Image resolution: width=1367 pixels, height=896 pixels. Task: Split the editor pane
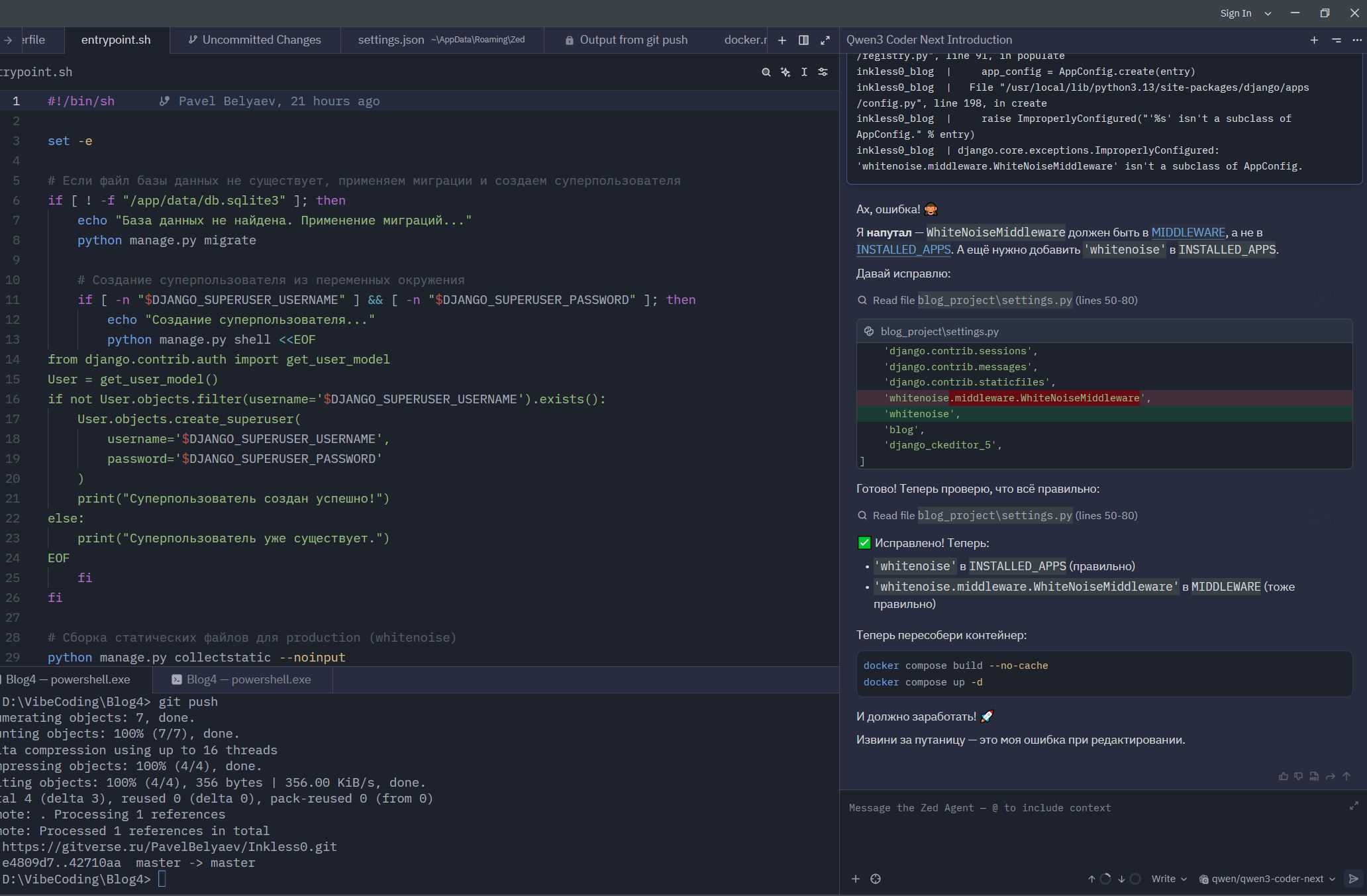point(803,40)
